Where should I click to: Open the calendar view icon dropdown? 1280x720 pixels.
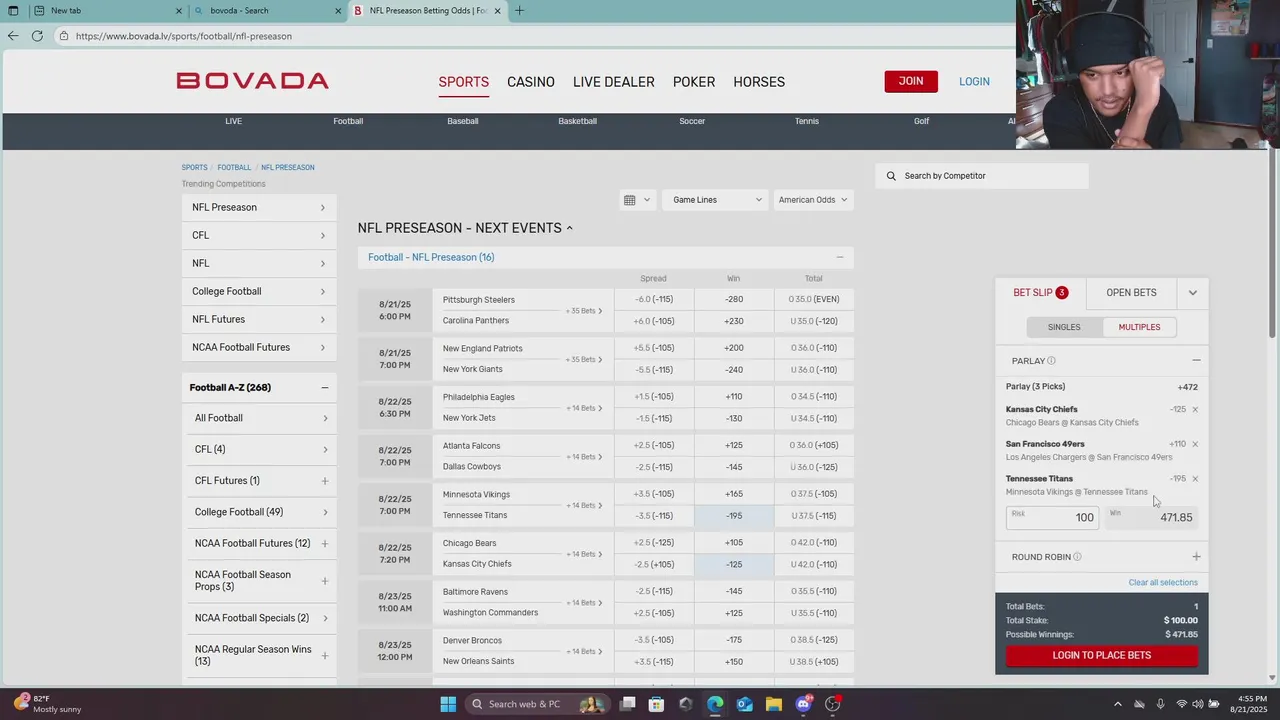637,200
